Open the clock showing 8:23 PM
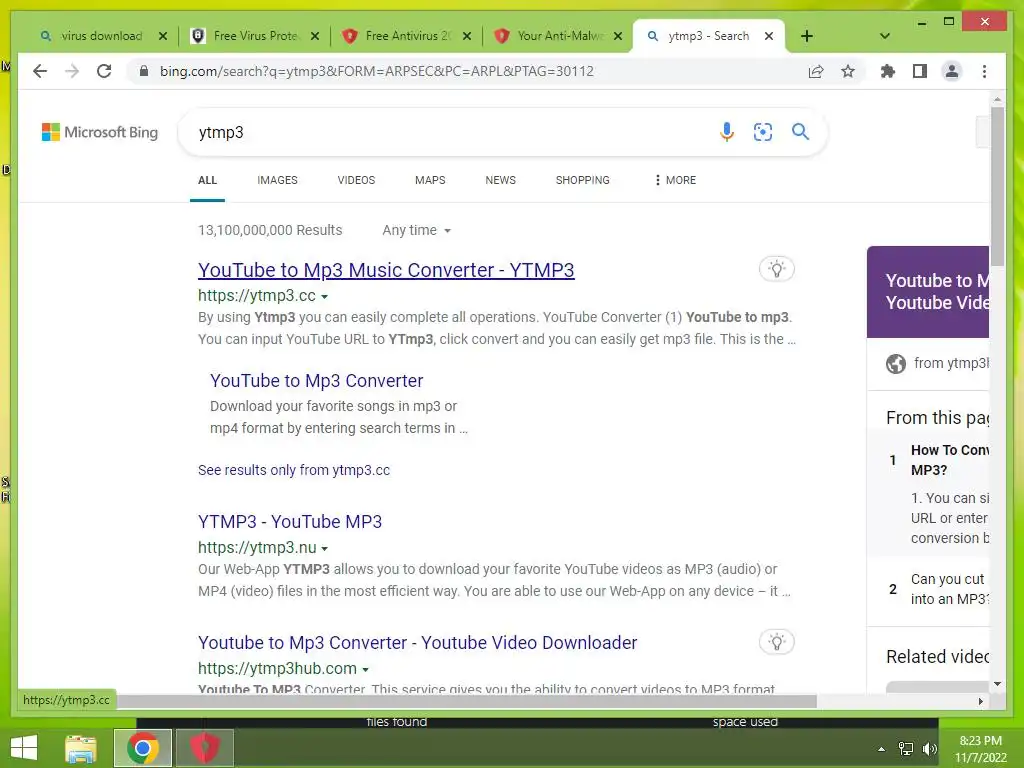The image size is (1024, 768). (980, 749)
